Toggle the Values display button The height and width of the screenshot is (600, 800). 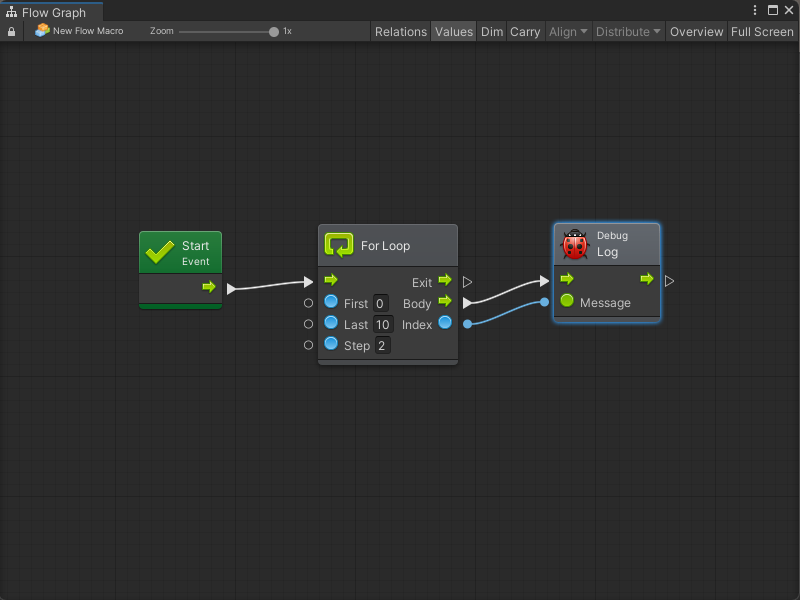tap(453, 31)
